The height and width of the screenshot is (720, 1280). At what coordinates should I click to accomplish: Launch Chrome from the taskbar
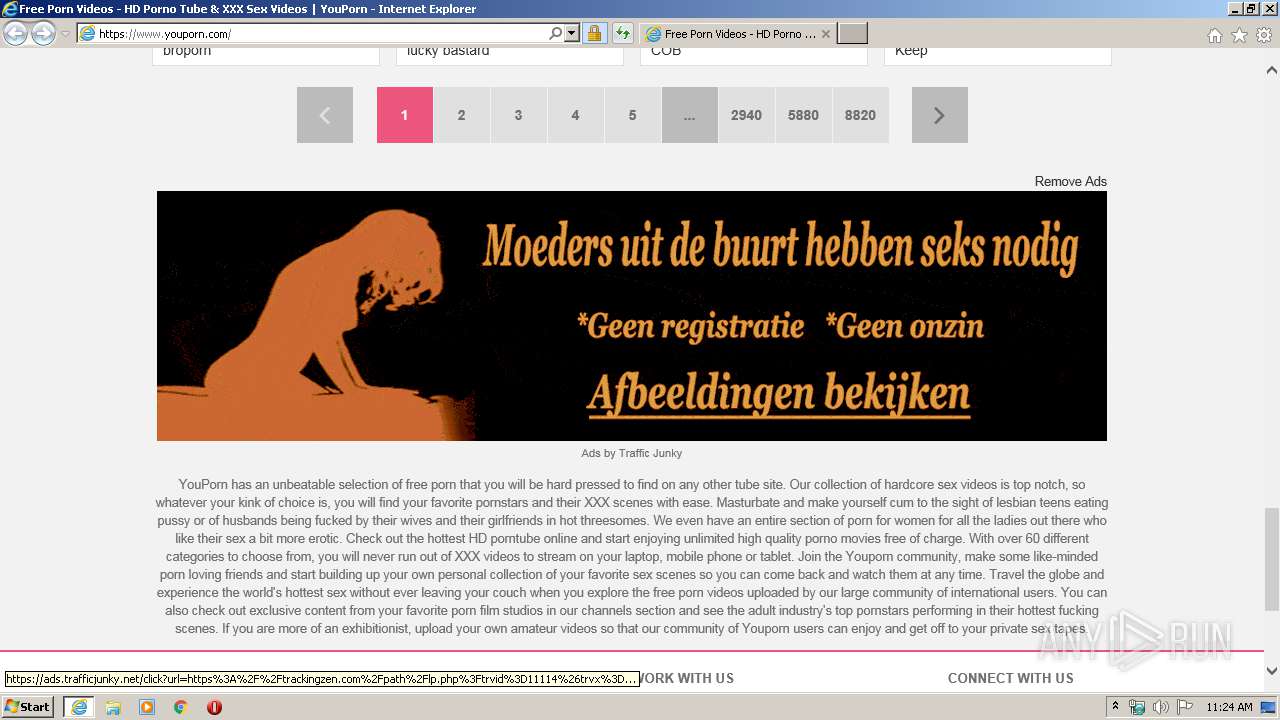click(x=180, y=707)
